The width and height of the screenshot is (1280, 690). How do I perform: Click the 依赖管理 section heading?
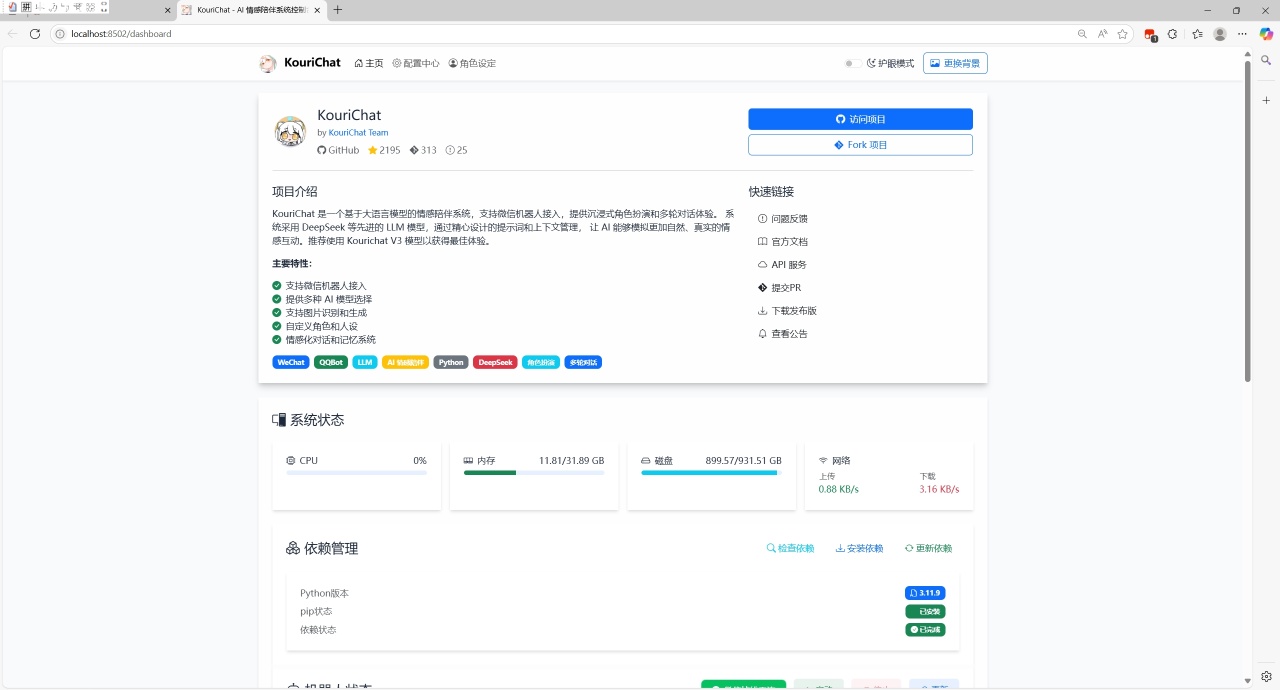[x=322, y=548]
